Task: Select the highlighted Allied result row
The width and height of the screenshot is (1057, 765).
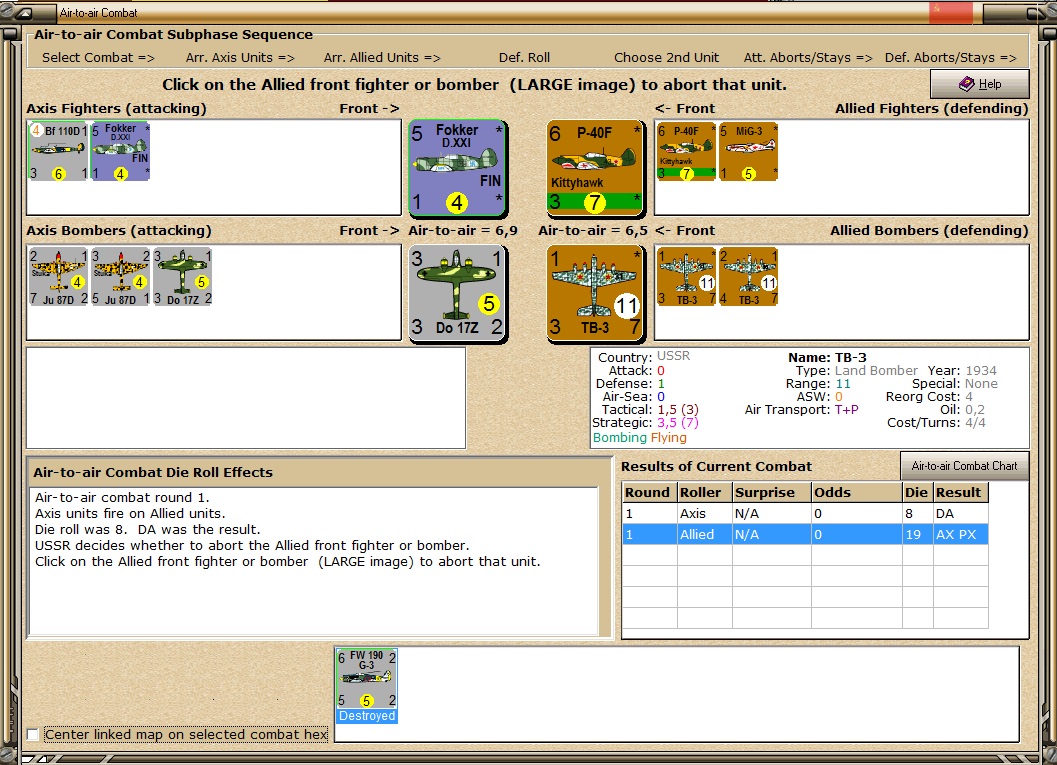Action: tap(806, 534)
